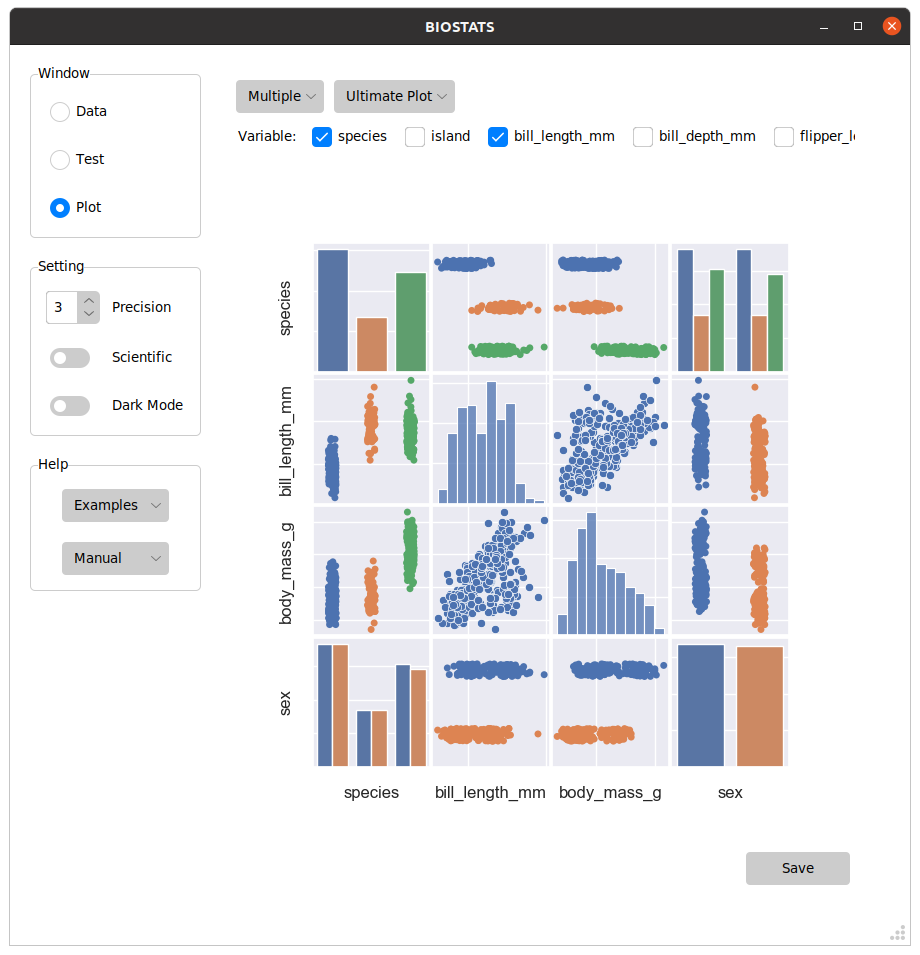Click the bill_length_mm histogram subplot
This screenshot has width=920, height=955.
coord(490,440)
